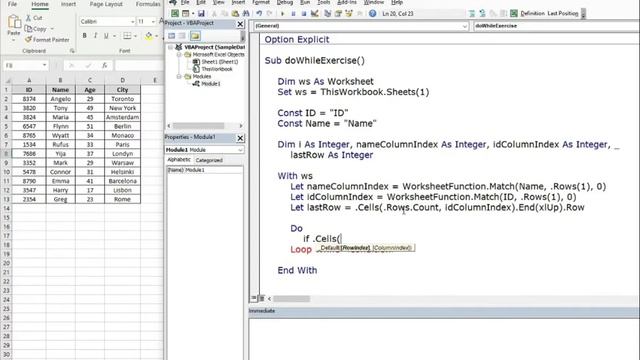Viewport: 640px width, 360px height.
Task: Toggle Bold formatting in Excel ribbon
Action: click(84, 36)
